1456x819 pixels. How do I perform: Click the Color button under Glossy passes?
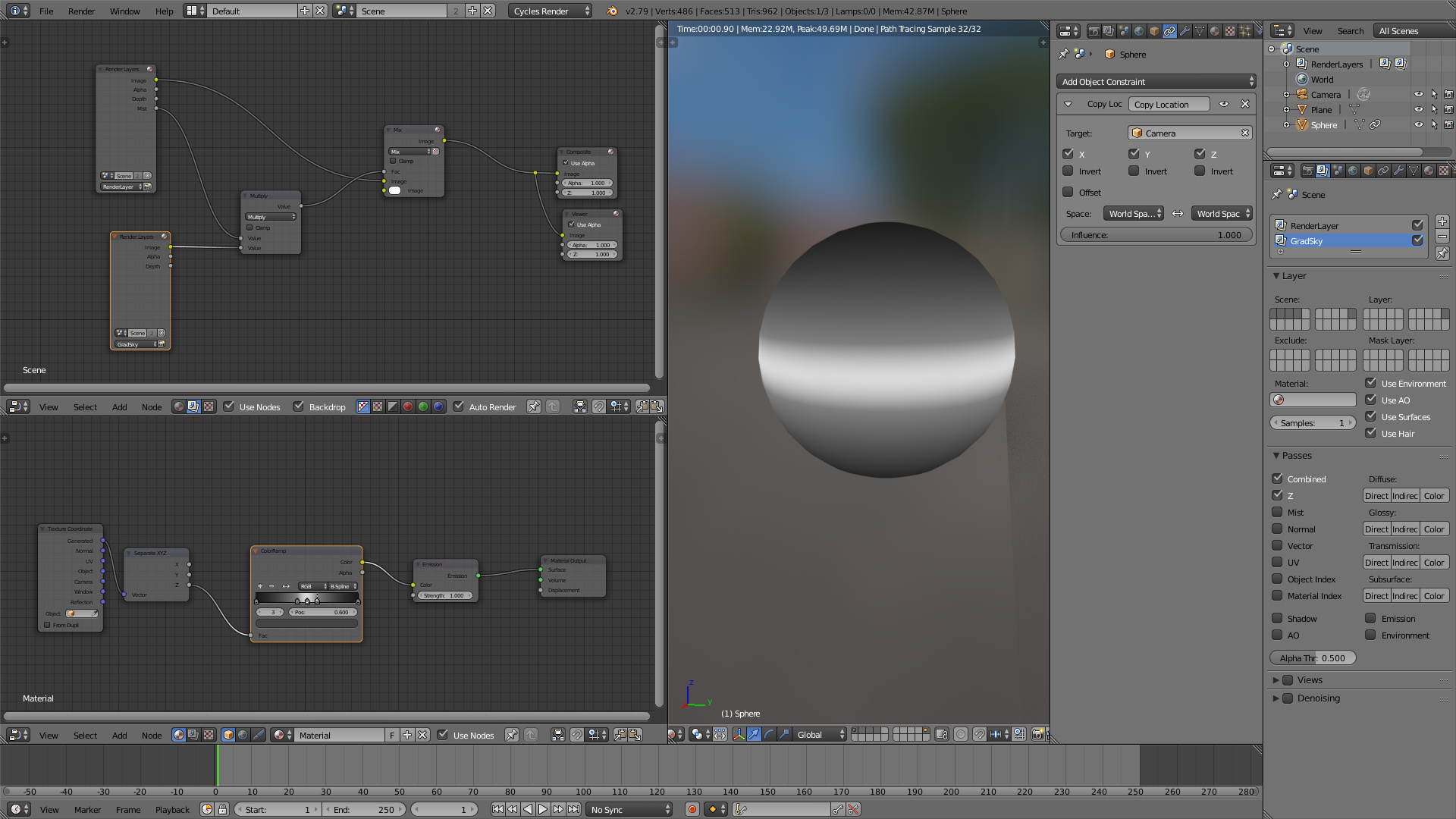(x=1434, y=529)
